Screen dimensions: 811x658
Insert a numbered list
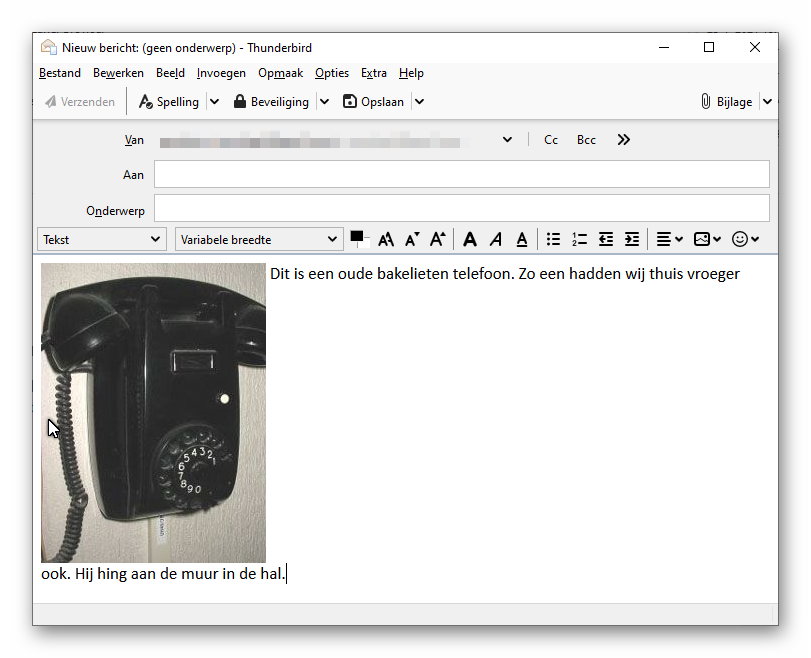(579, 240)
